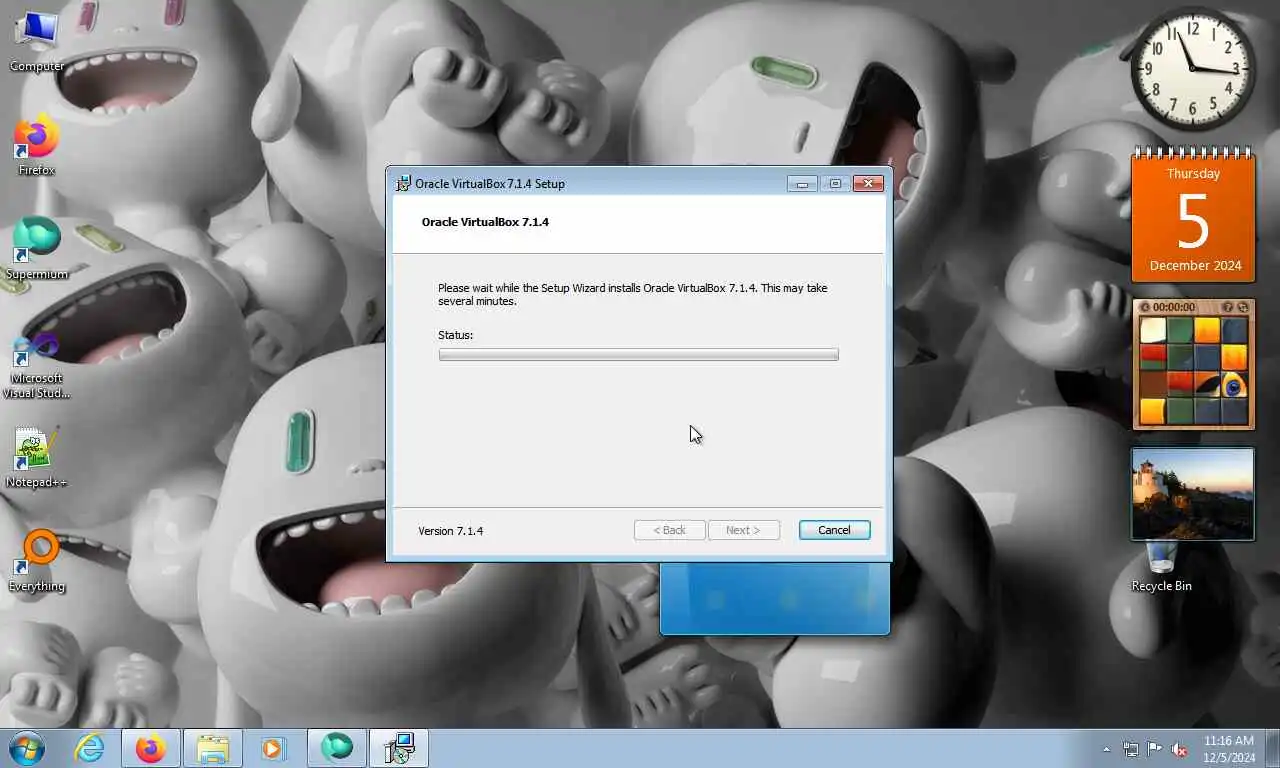1280x768 pixels.
Task: Click the "Status:" label in the installer
Action: pyautogui.click(x=455, y=335)
